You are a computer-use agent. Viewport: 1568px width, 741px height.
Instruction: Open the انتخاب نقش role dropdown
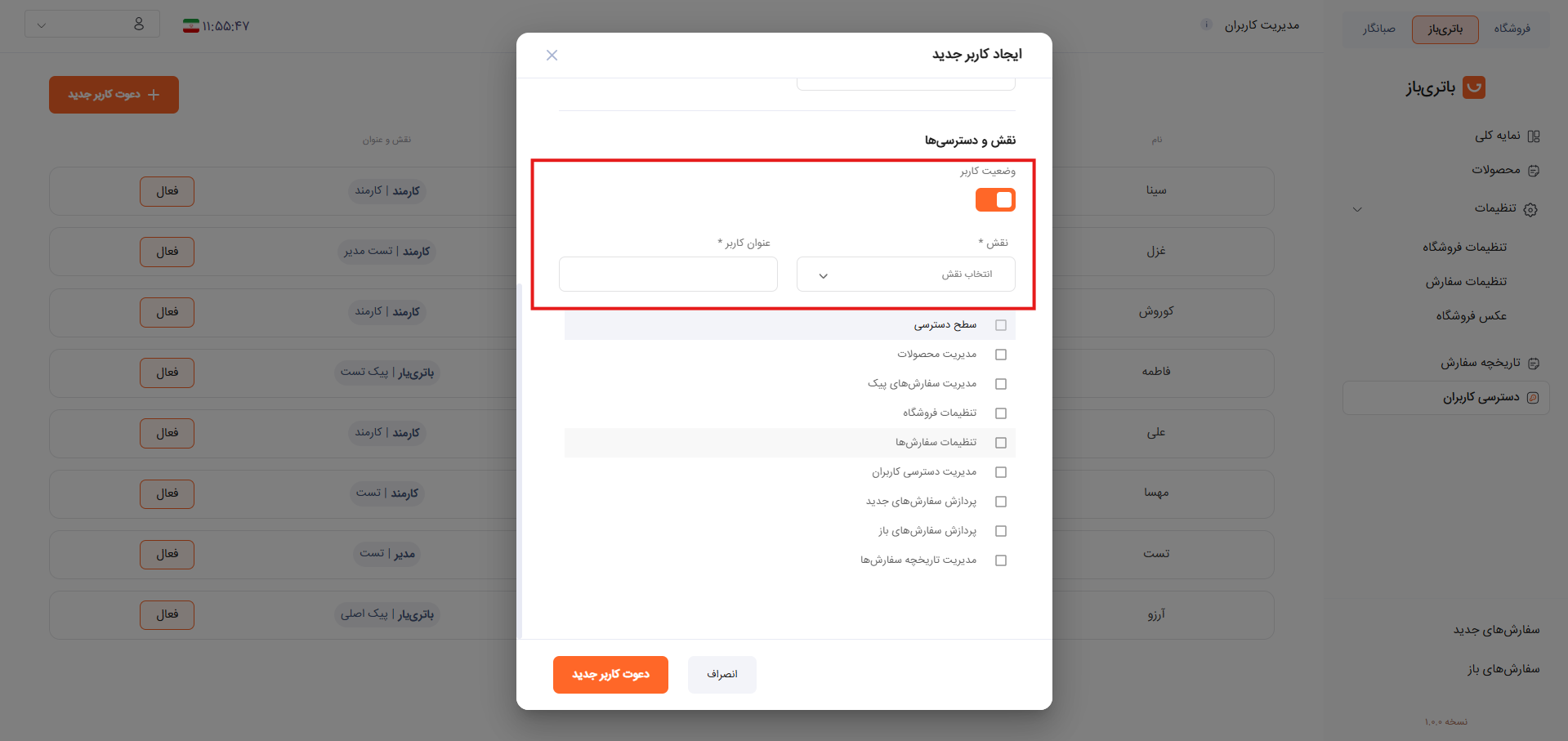[906, 275]
